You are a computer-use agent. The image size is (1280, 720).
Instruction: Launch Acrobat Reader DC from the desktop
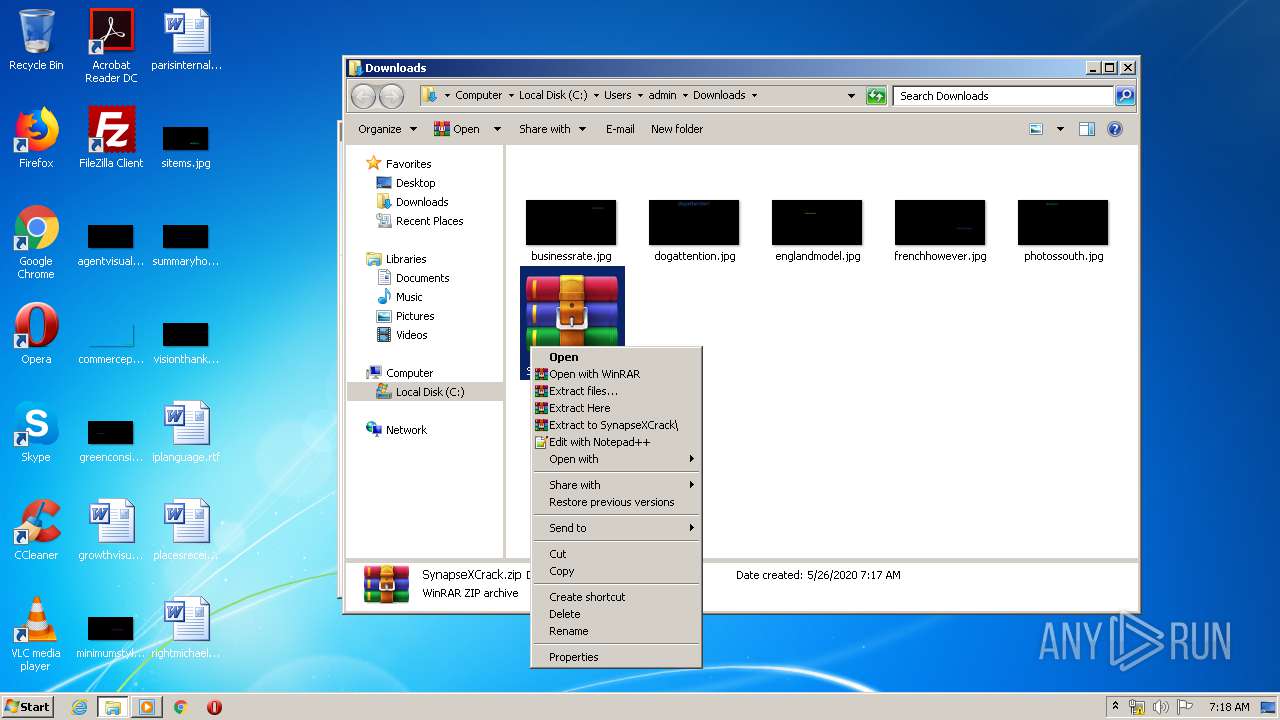[111, 46]
